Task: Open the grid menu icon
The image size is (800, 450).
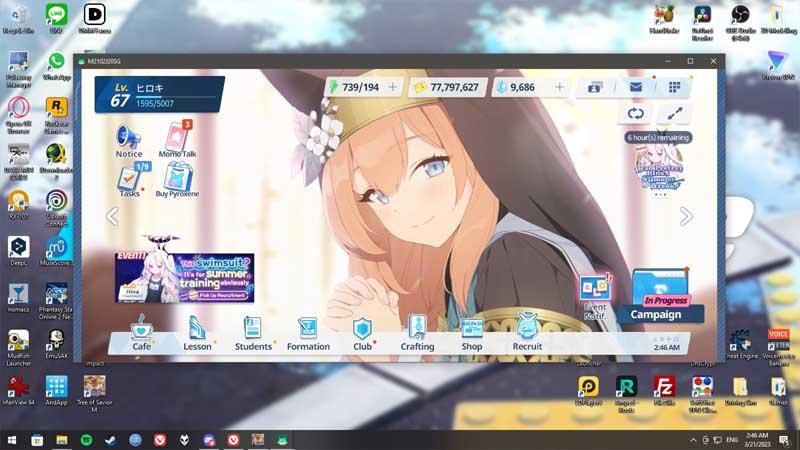Action: coord(674,87)
